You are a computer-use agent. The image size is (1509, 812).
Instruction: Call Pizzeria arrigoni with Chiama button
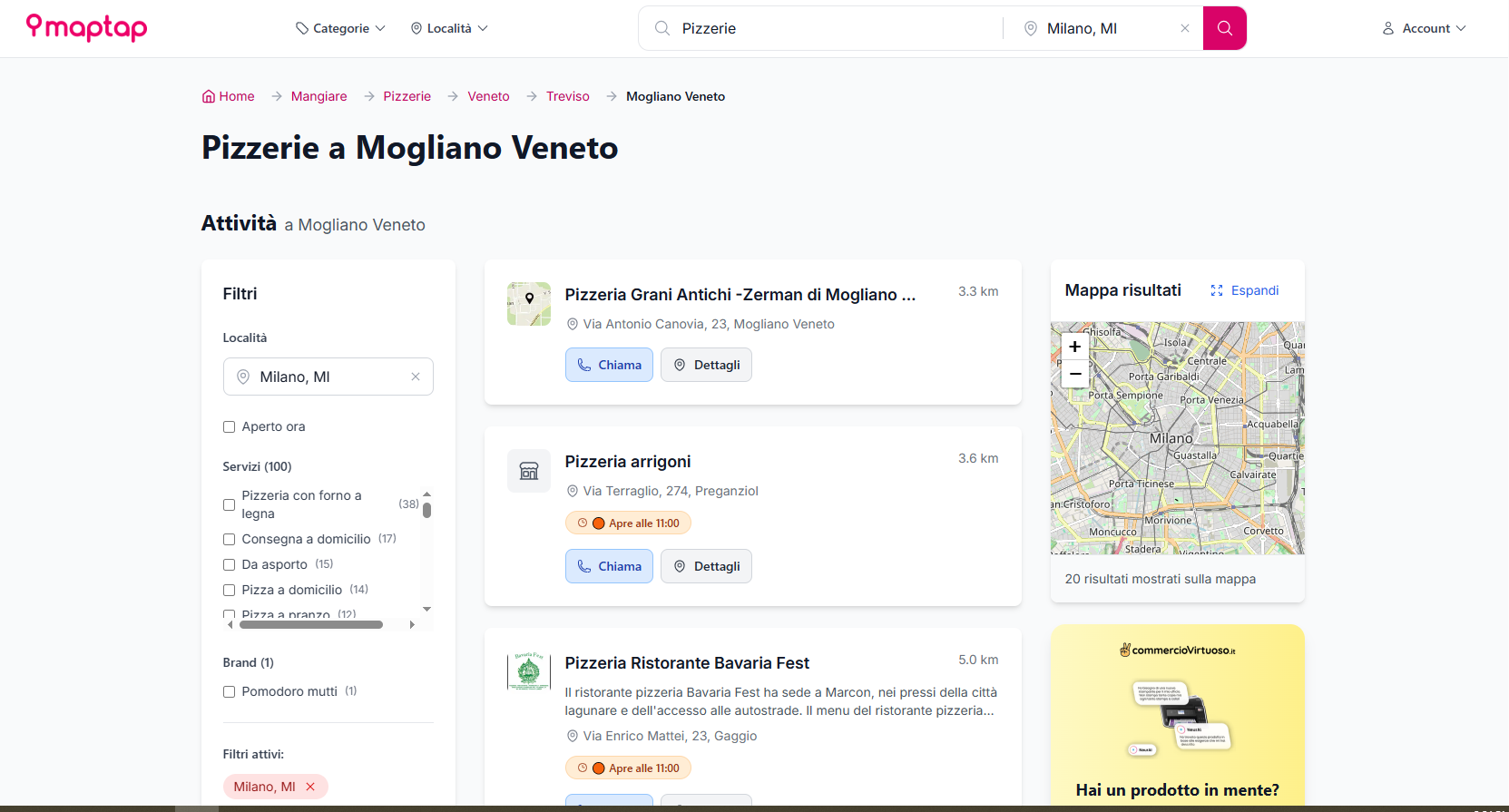[x=609, y=566]
